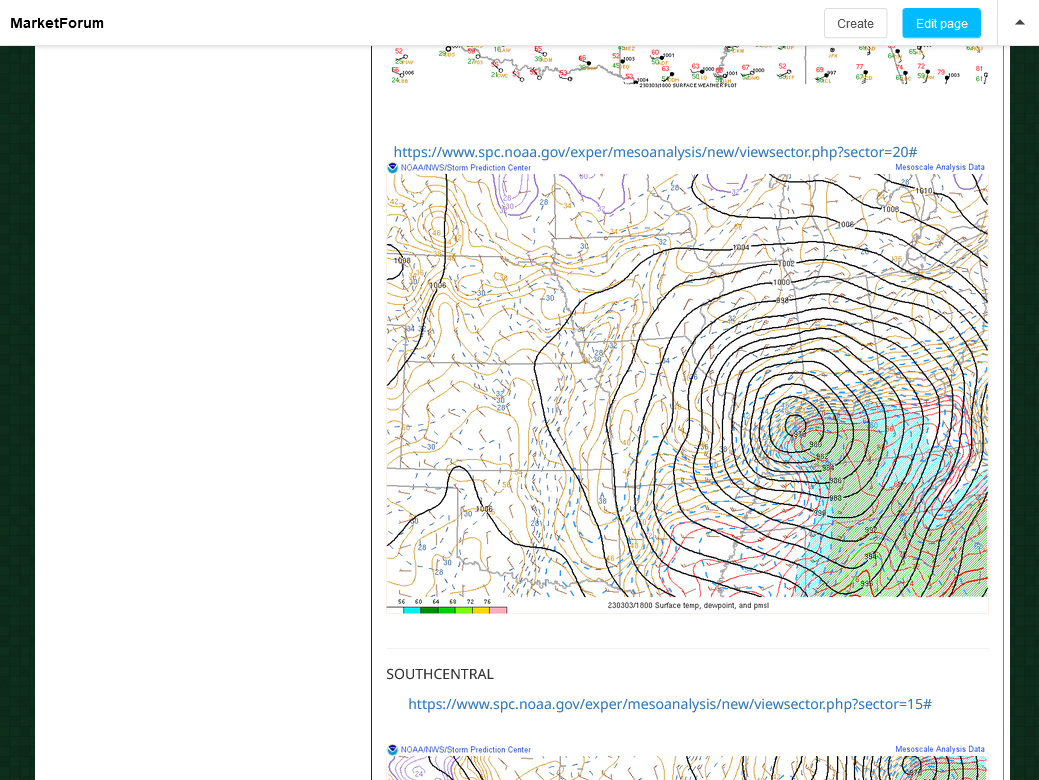Click the SOUTHCENTRAL heading text
This screenshot has height=780, width=1039.
(x=440, y=674)
